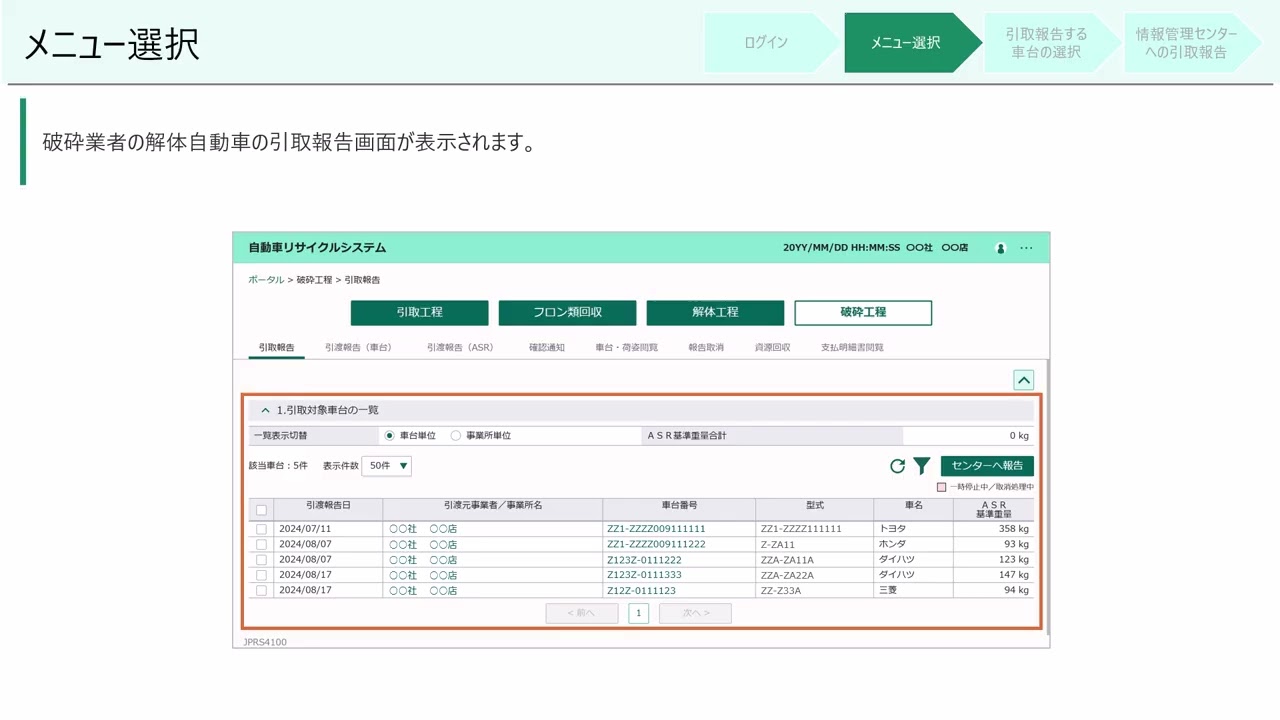Click the 358 kg ASR weight cell
The width and height of the screenshot is (1280, 720).
click(x=993, y=529)
